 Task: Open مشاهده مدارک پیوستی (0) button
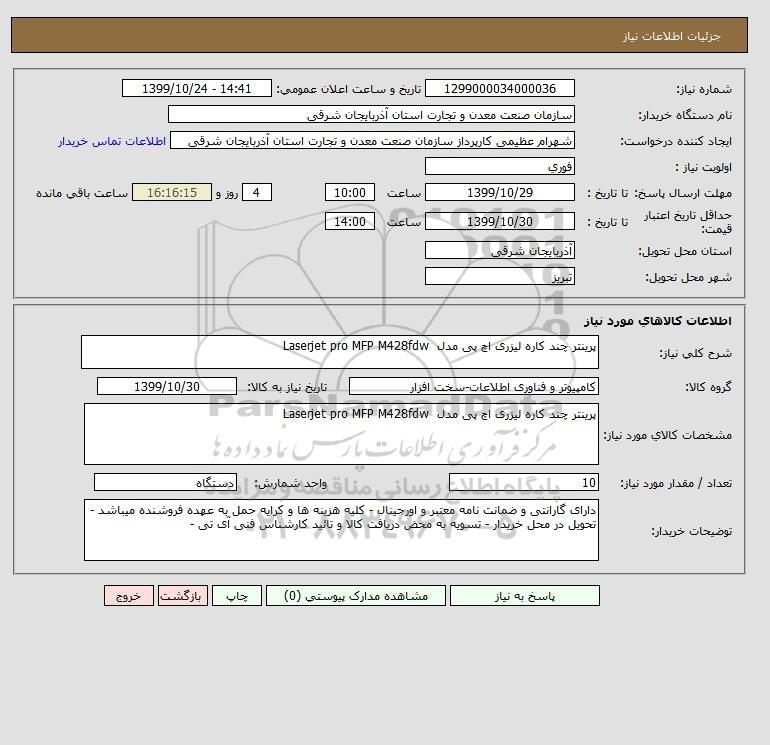click(356, 596)
